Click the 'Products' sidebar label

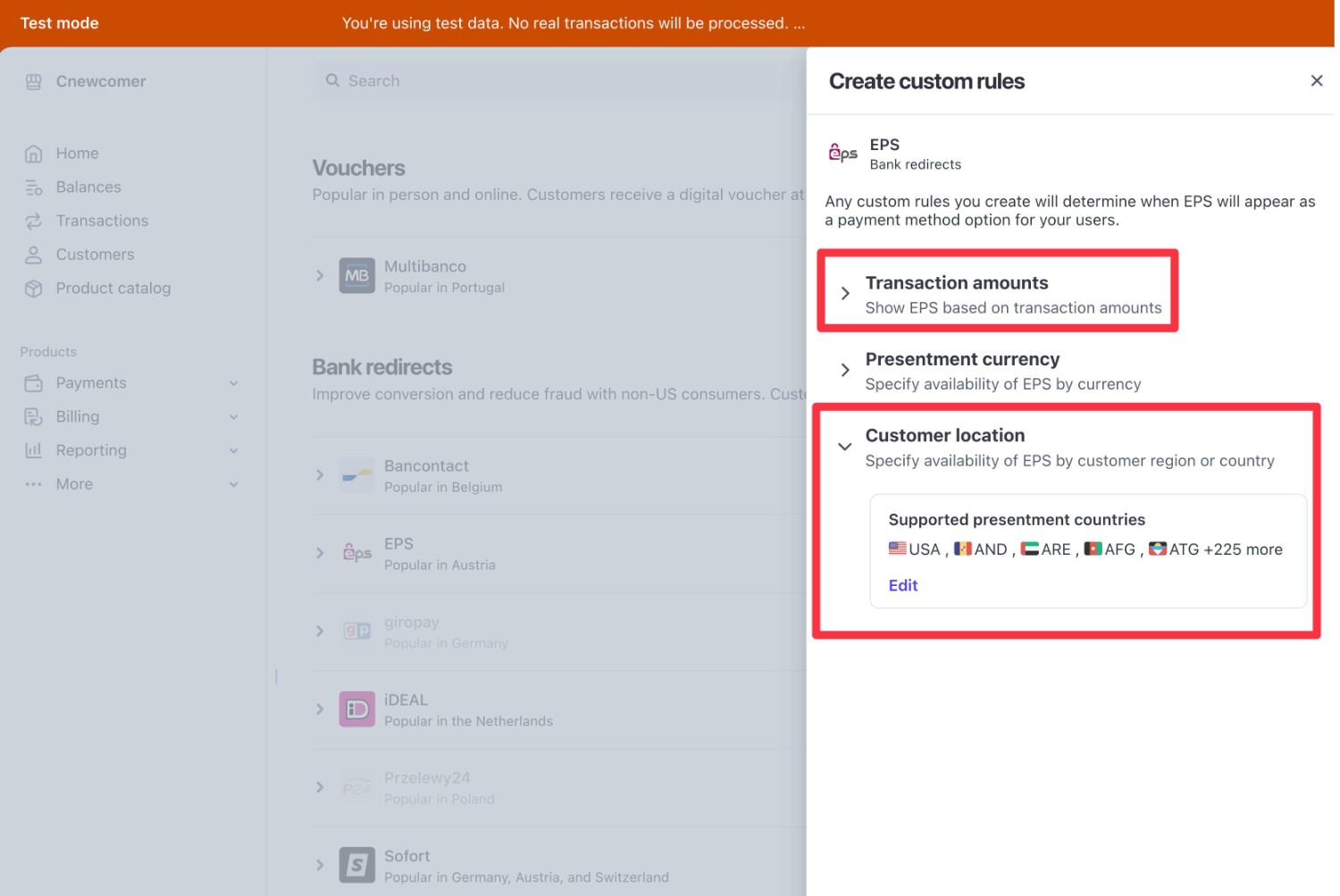(x=48, y=352)
